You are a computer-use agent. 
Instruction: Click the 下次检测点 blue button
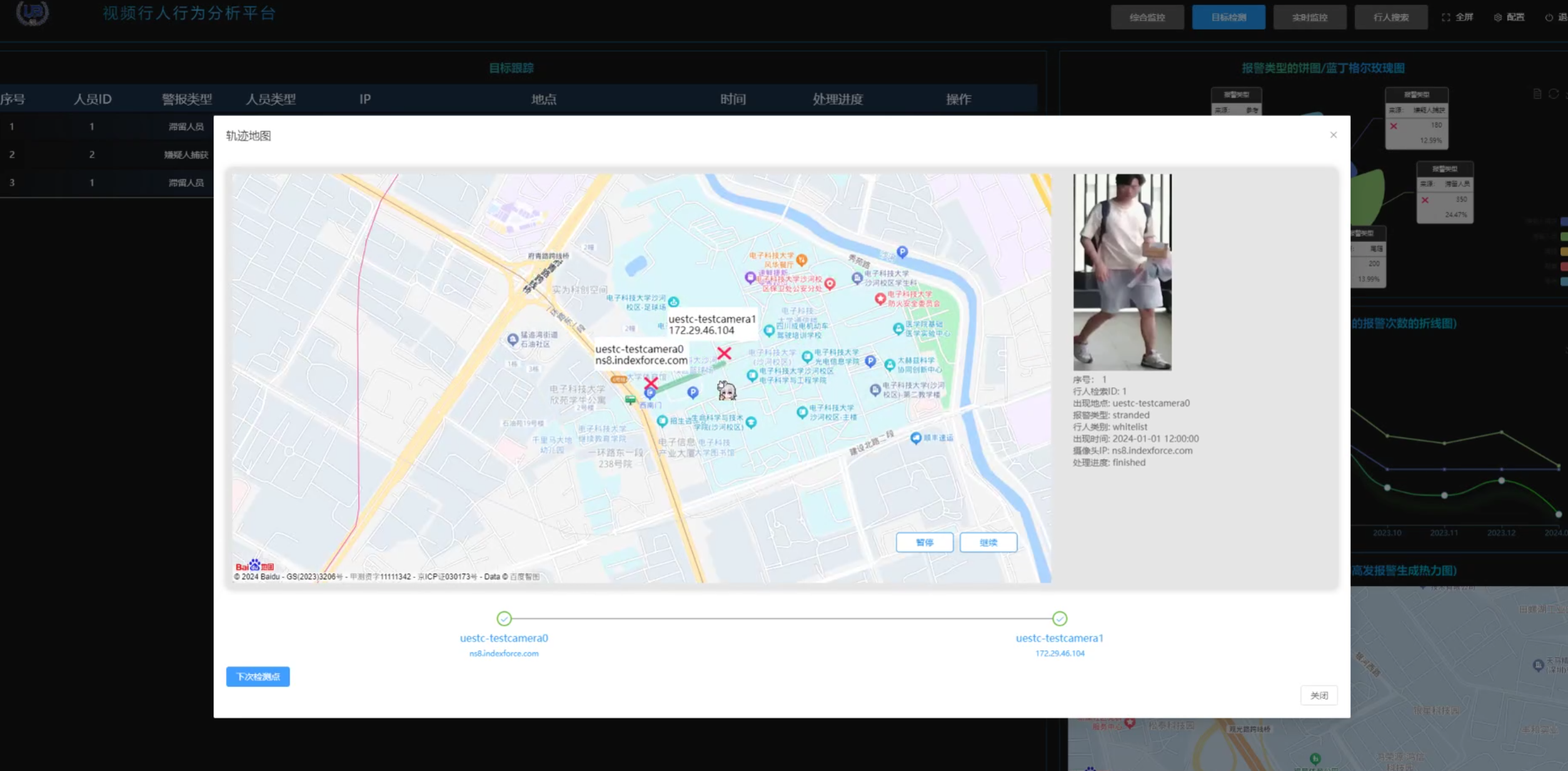[x=258, y=677]
